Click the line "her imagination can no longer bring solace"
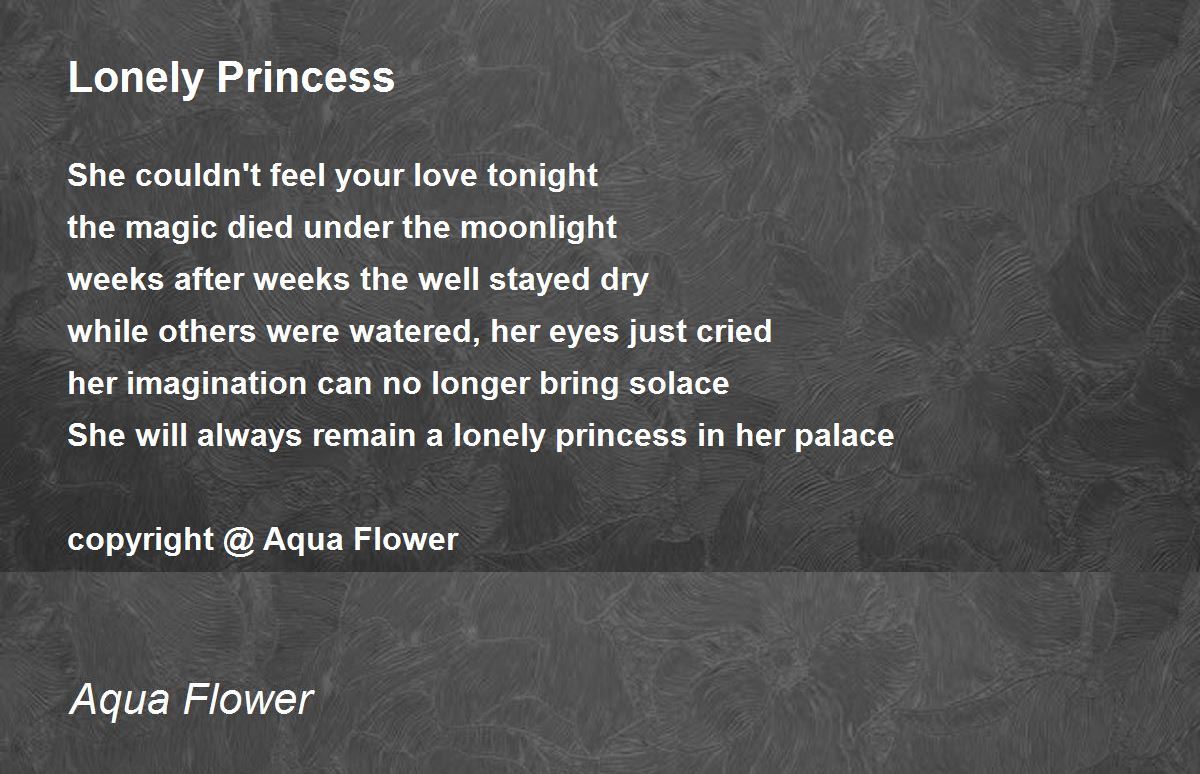 (x=398, y=384)
